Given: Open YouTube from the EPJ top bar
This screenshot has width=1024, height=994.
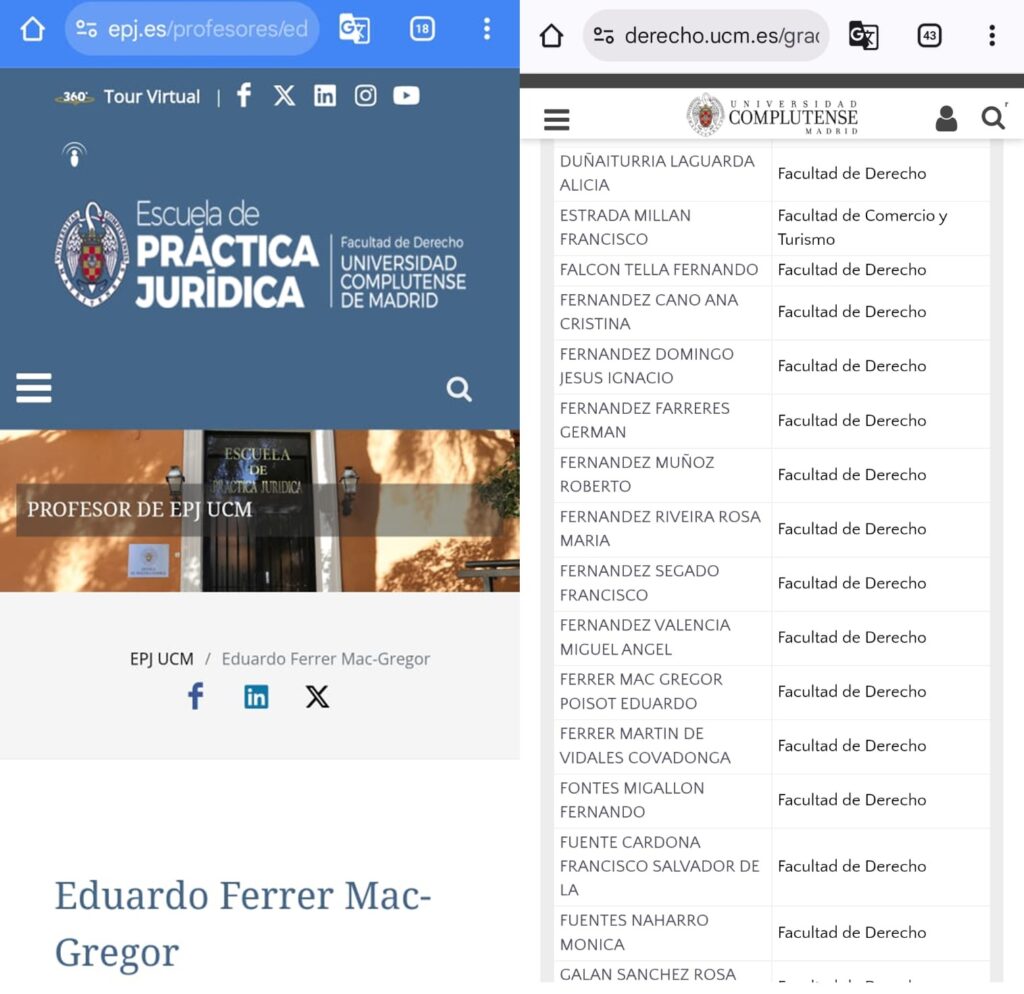Looking at the screenshot, I should [x=406, y=95].
